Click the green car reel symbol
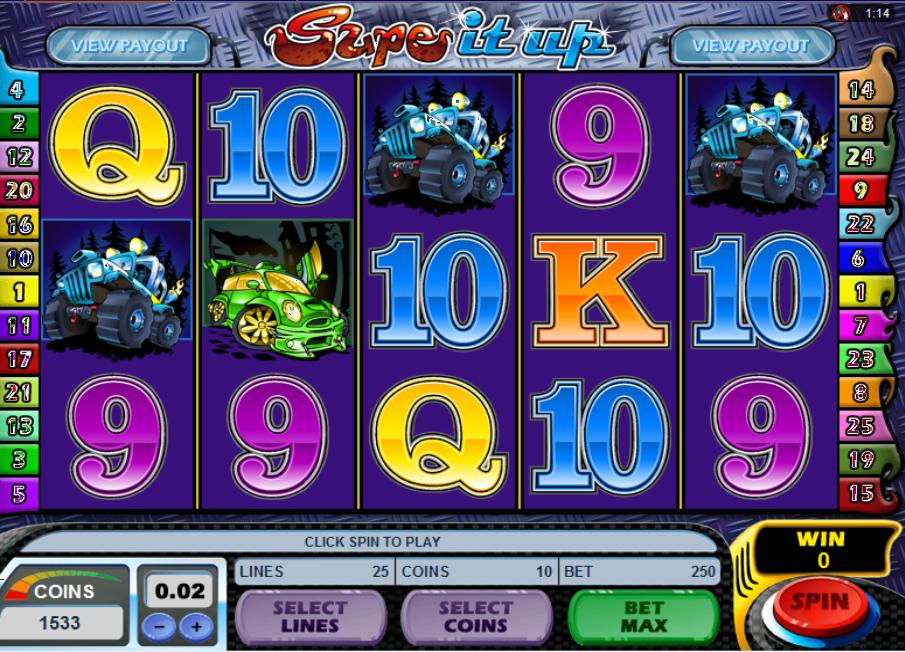The width and height of the screenshot is (905, 652). 278,288
